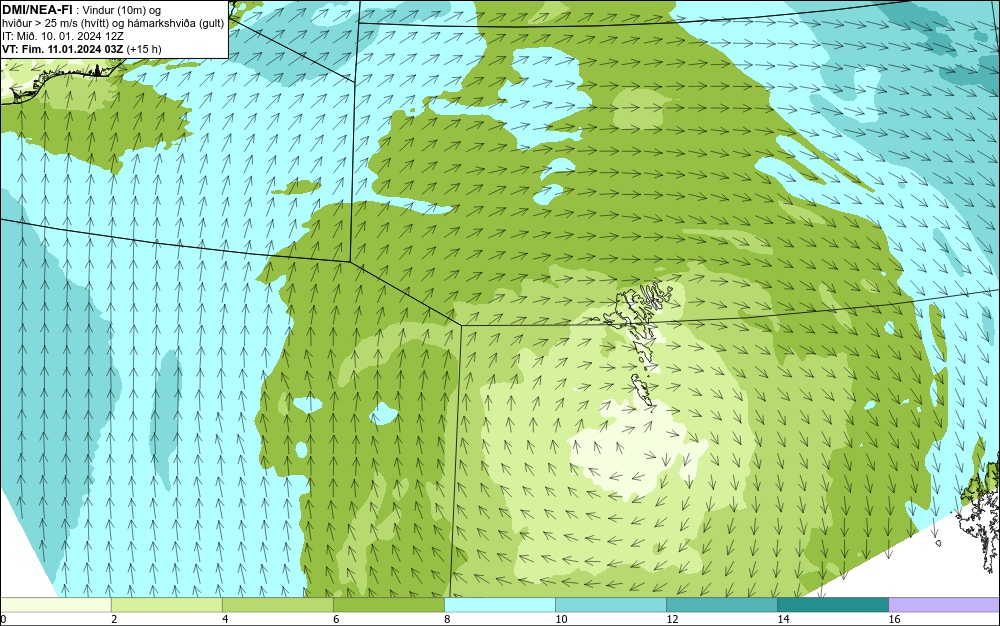The width and height of the screenshot is (1000, 626).
Task: Pick the 12–14 teal legend swatch
Action: pos(721,605)
